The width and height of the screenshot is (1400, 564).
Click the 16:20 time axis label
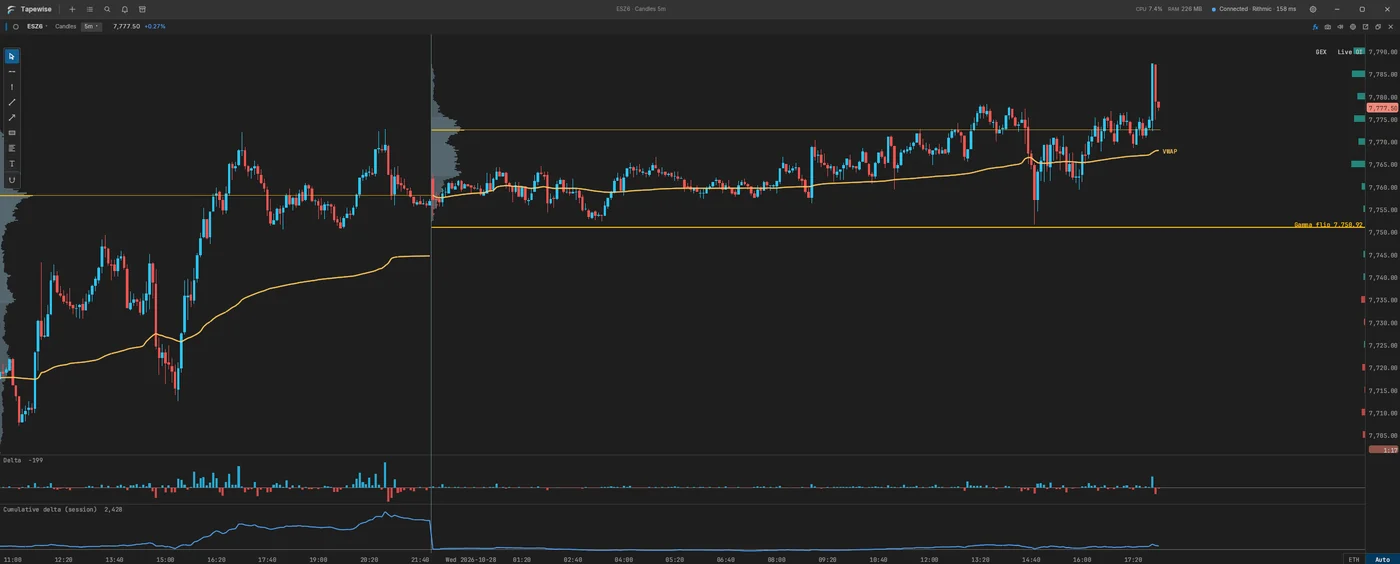click(x=216, y=560)
